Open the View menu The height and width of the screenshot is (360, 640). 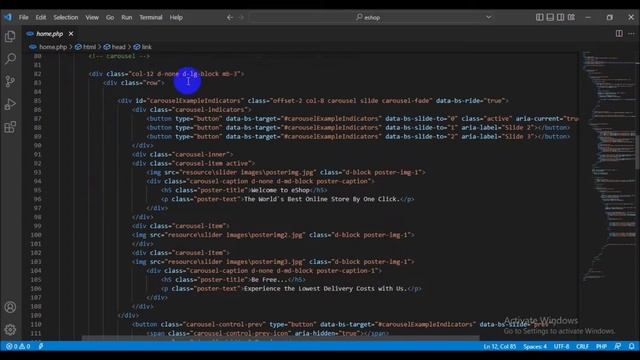click(x=92, y=17)
